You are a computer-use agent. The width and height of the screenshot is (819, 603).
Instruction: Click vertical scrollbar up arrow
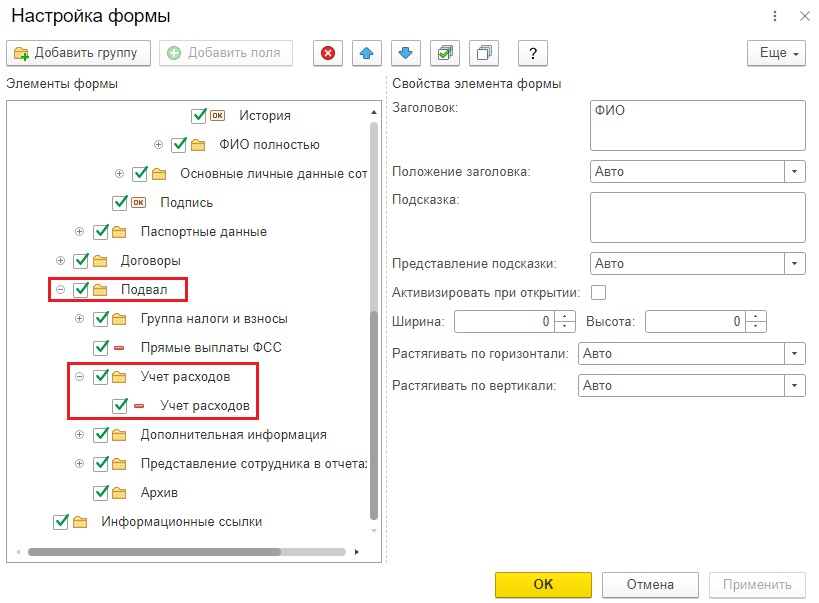(x=374, y=112)
